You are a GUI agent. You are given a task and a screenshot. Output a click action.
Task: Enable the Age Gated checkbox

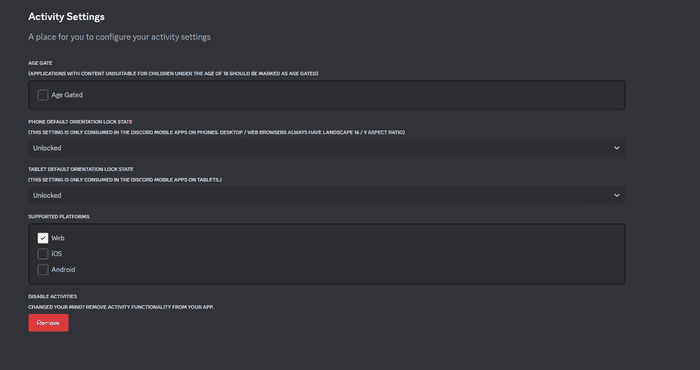click(43, 95)
